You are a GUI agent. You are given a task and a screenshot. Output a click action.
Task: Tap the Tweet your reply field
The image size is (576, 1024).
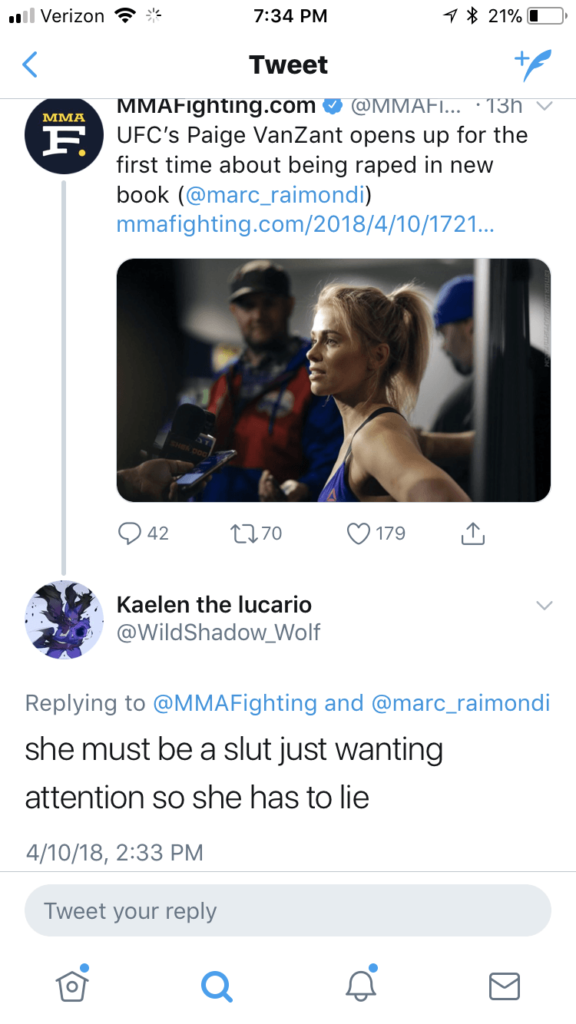pos(288,911)
